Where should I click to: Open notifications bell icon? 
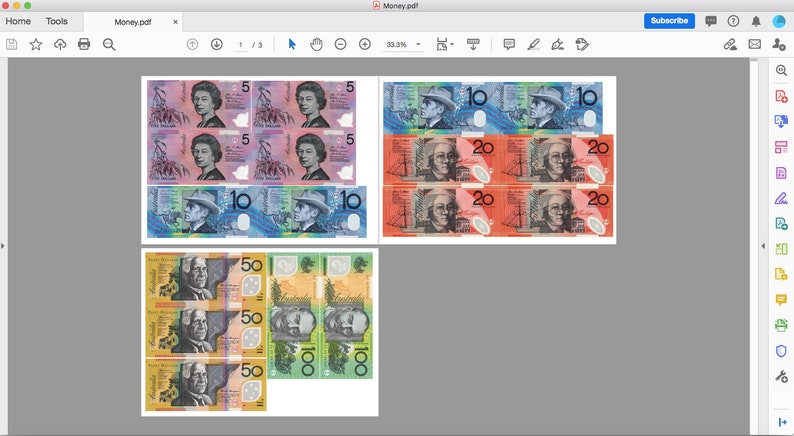pos(756,21)
